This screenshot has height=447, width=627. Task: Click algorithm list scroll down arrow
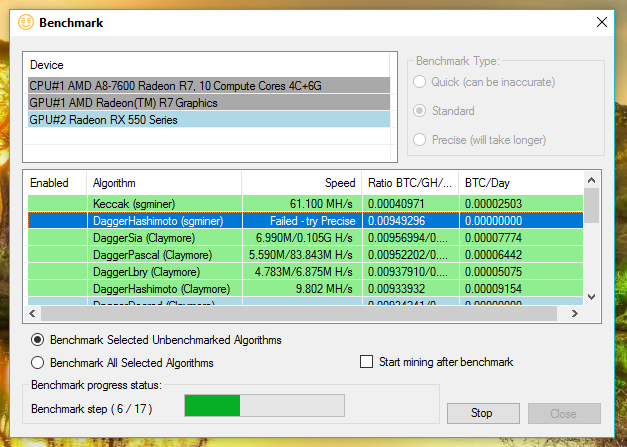[591, 297]
